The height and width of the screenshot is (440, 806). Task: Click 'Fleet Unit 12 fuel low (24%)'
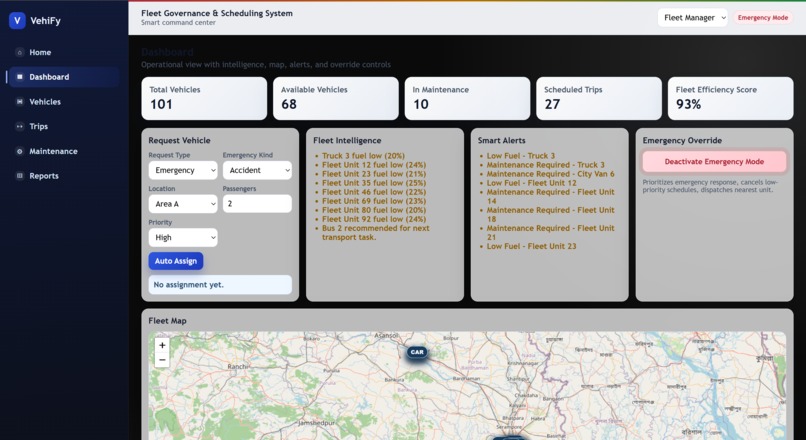point(374,165)
